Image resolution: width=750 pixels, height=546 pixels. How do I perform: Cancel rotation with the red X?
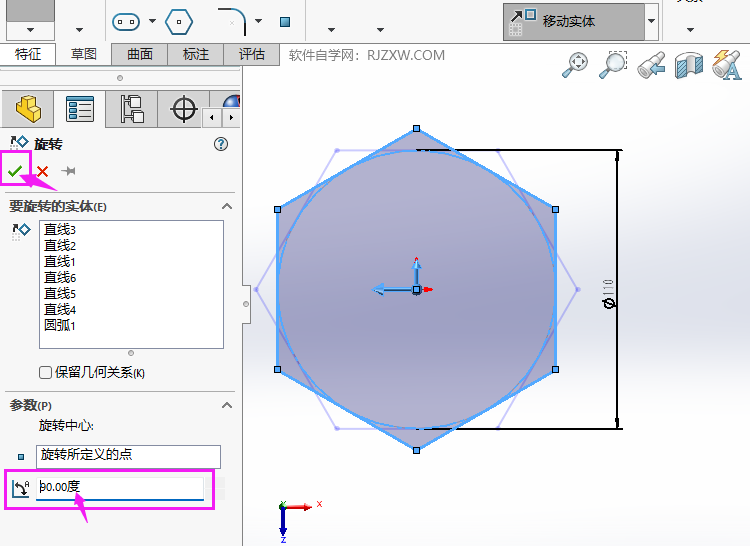pyautogui.click(x=42, y=171)
